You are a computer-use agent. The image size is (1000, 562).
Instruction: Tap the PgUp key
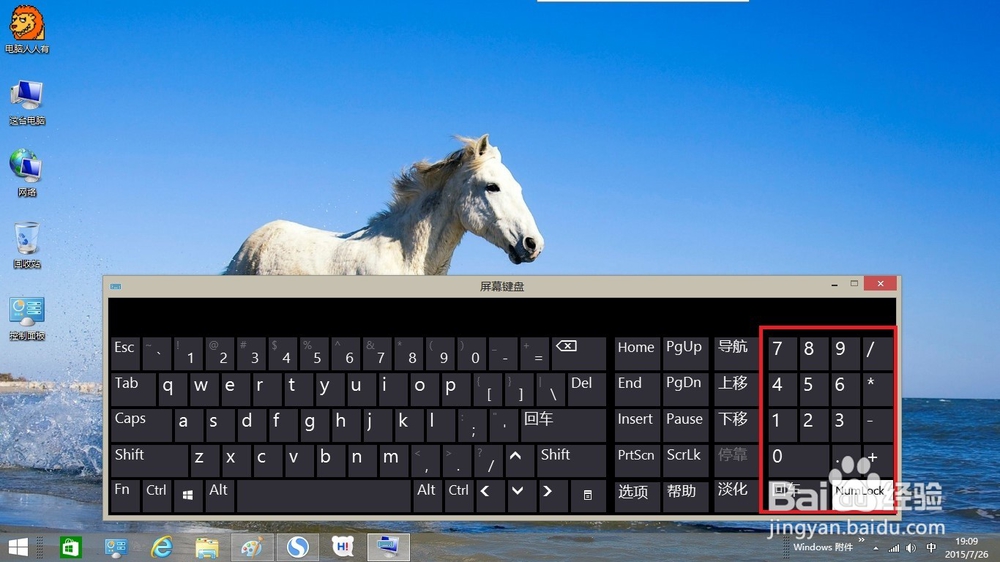pos(686,353)
